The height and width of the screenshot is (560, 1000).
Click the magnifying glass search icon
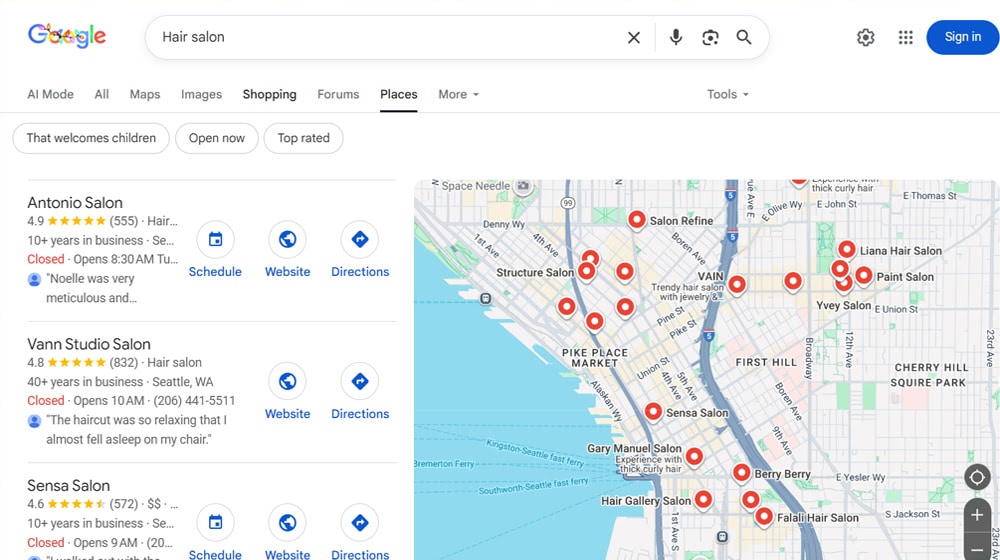pyautogui.click(x=744, y=38)
